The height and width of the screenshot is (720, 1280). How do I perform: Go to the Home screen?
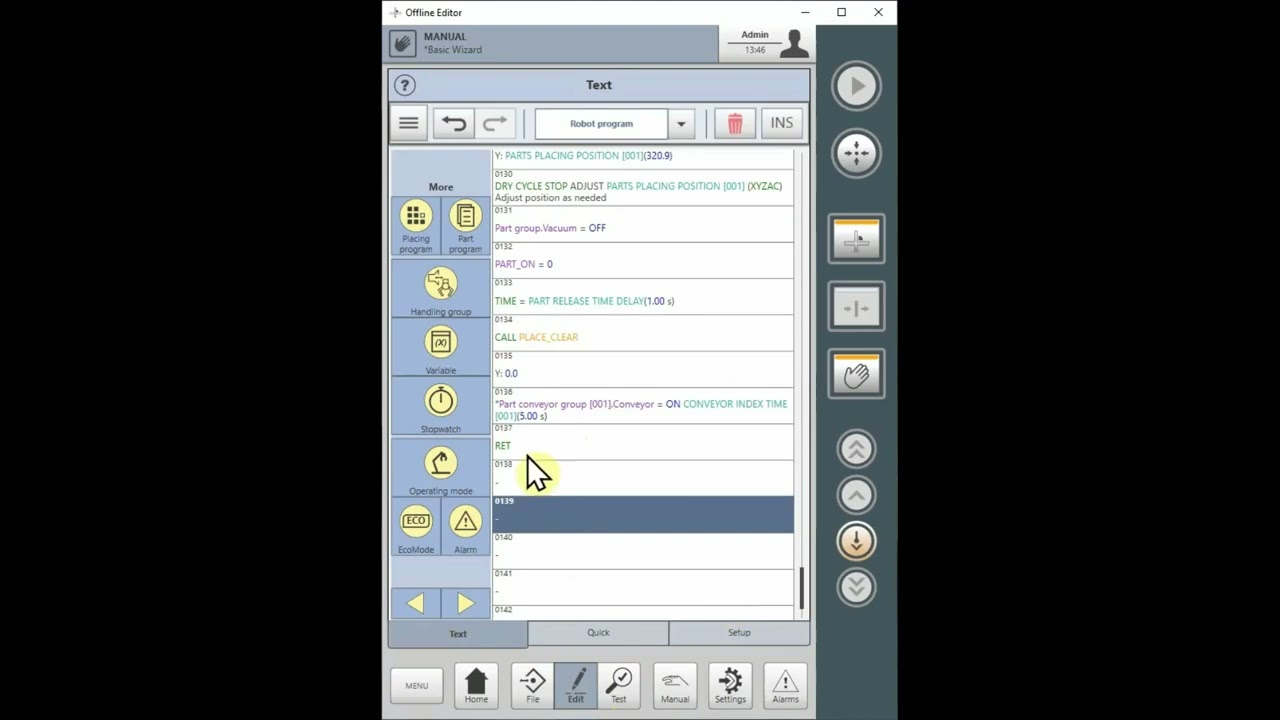[476, 685]
